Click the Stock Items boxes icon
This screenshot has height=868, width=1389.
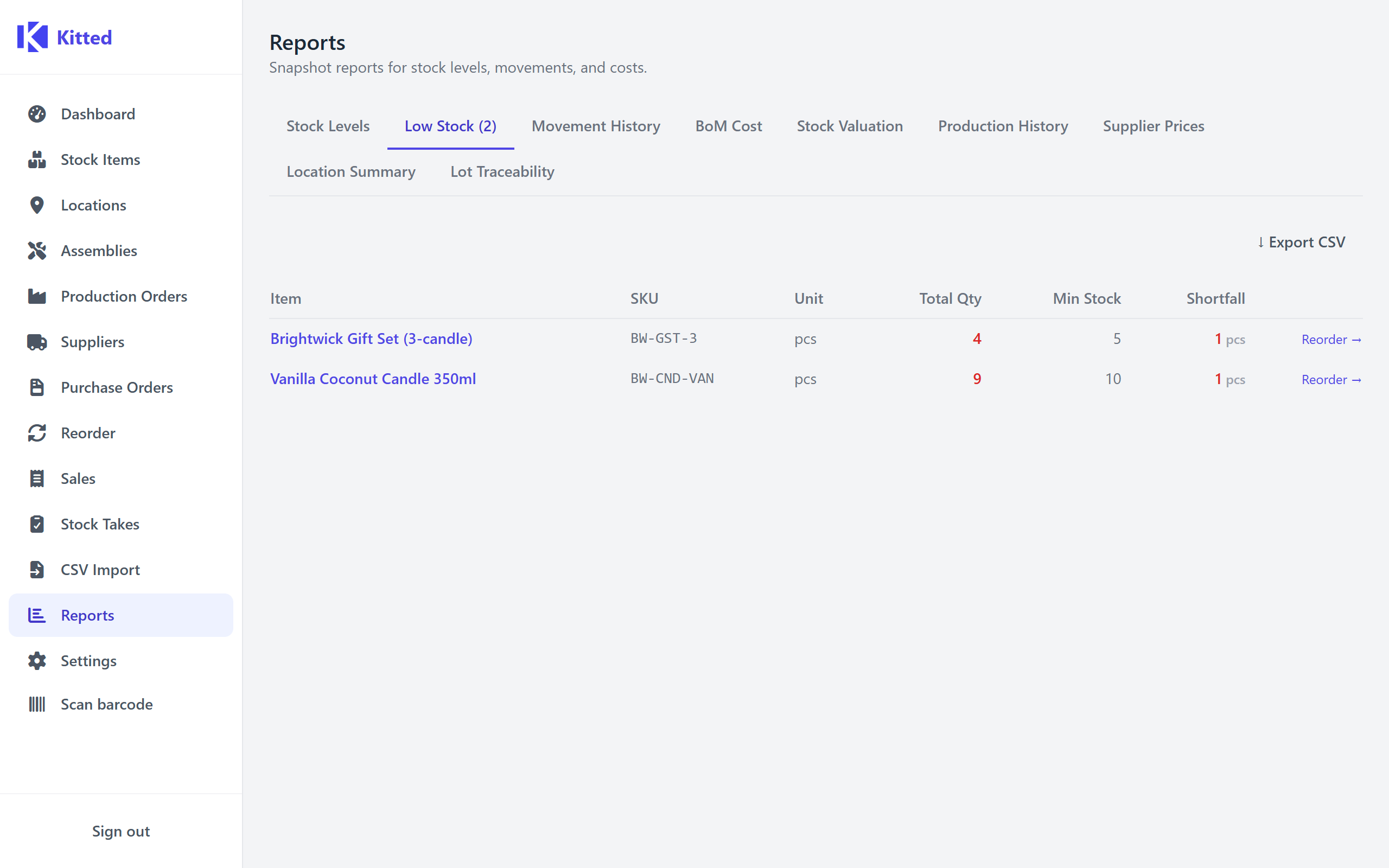[x=37, y=159]
